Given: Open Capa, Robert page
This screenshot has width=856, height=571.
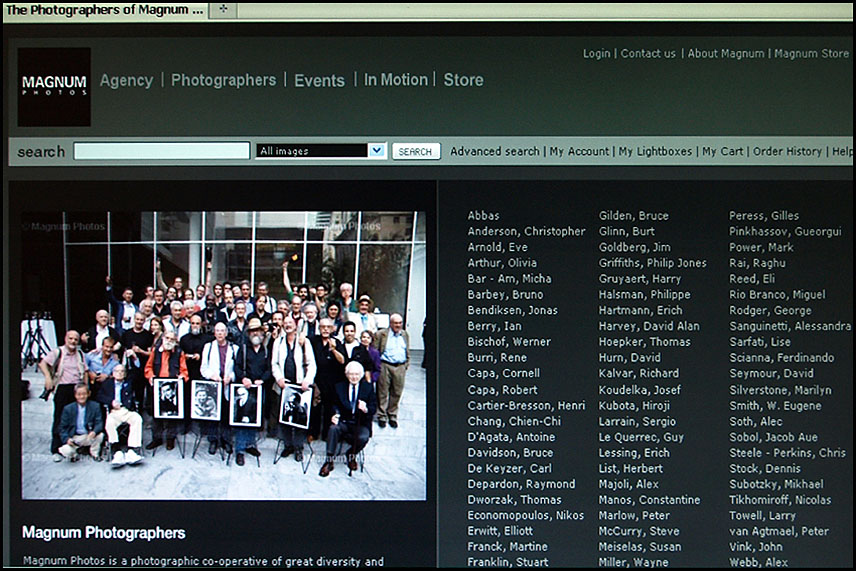Looking at the screenshot, I should [502, 390].
